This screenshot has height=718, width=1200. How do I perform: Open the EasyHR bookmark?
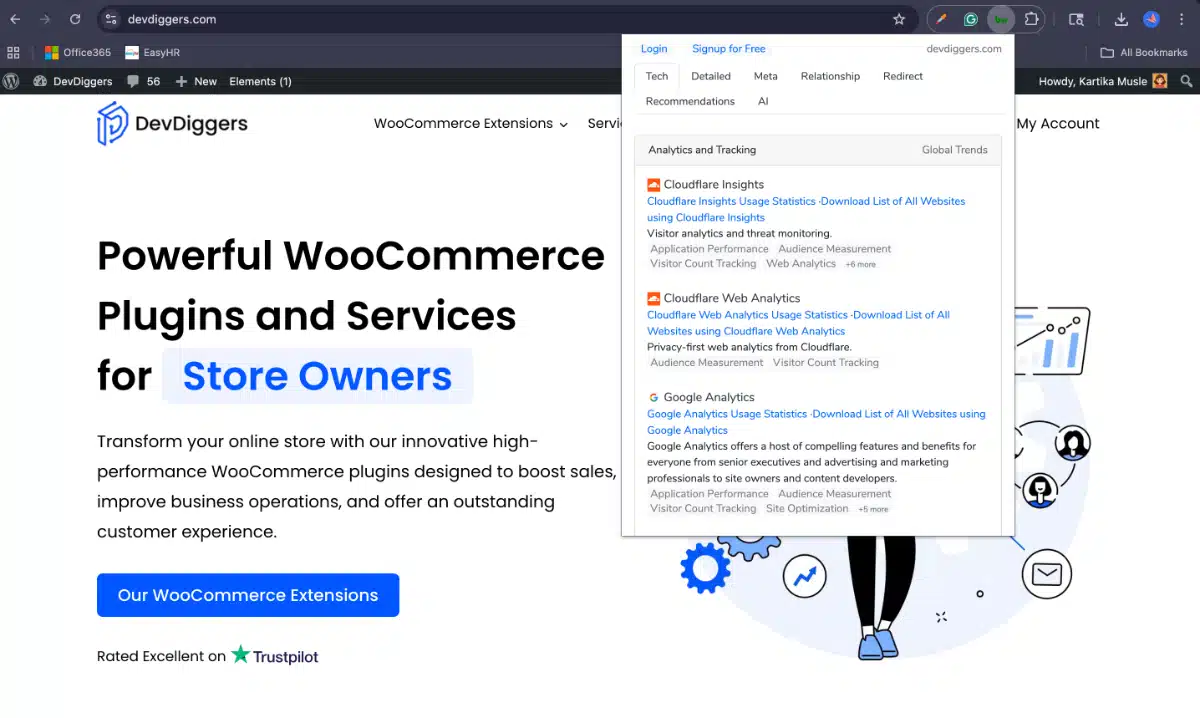[152, 52]
